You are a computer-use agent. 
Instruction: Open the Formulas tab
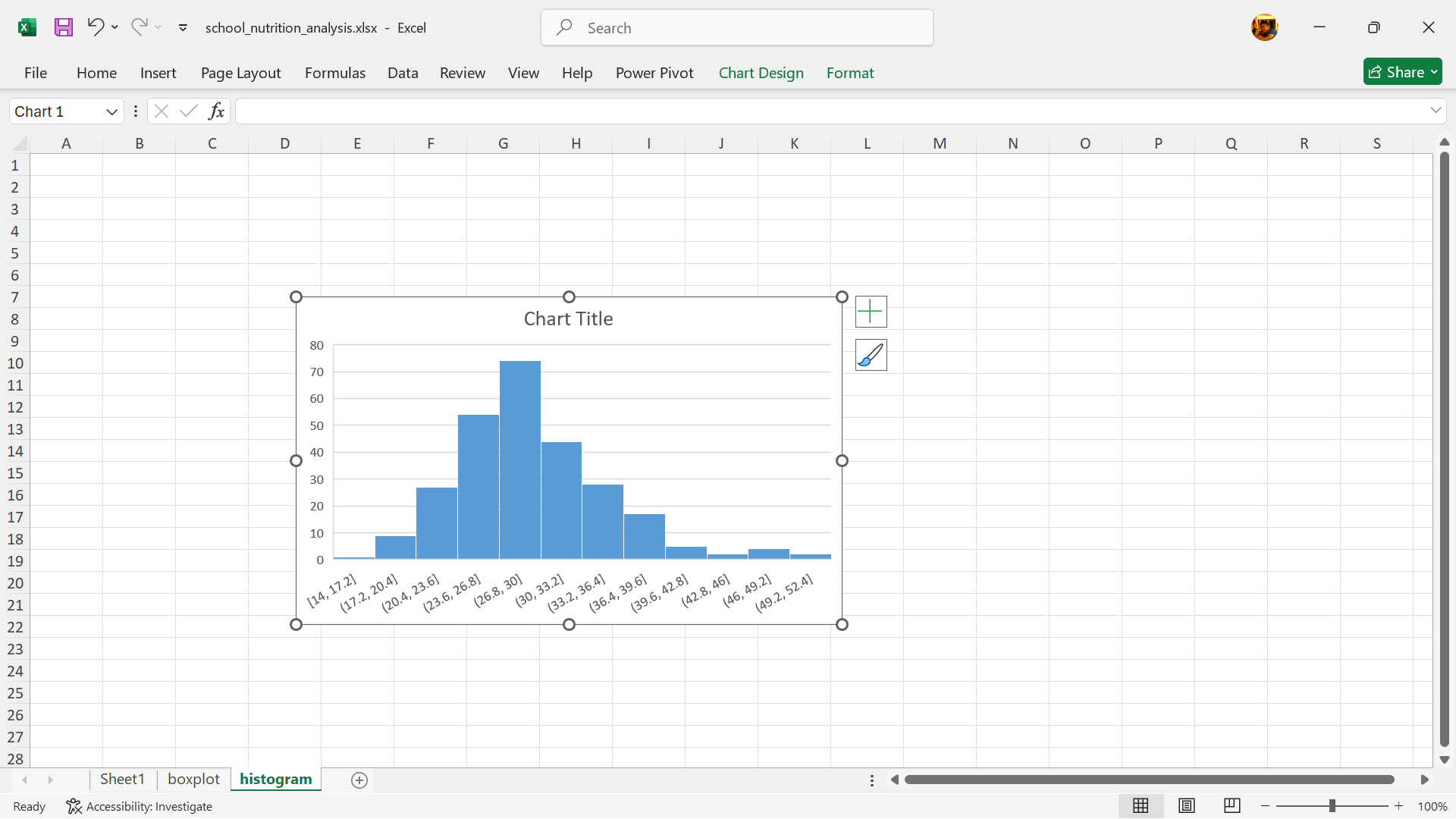[x=334, y=73]
